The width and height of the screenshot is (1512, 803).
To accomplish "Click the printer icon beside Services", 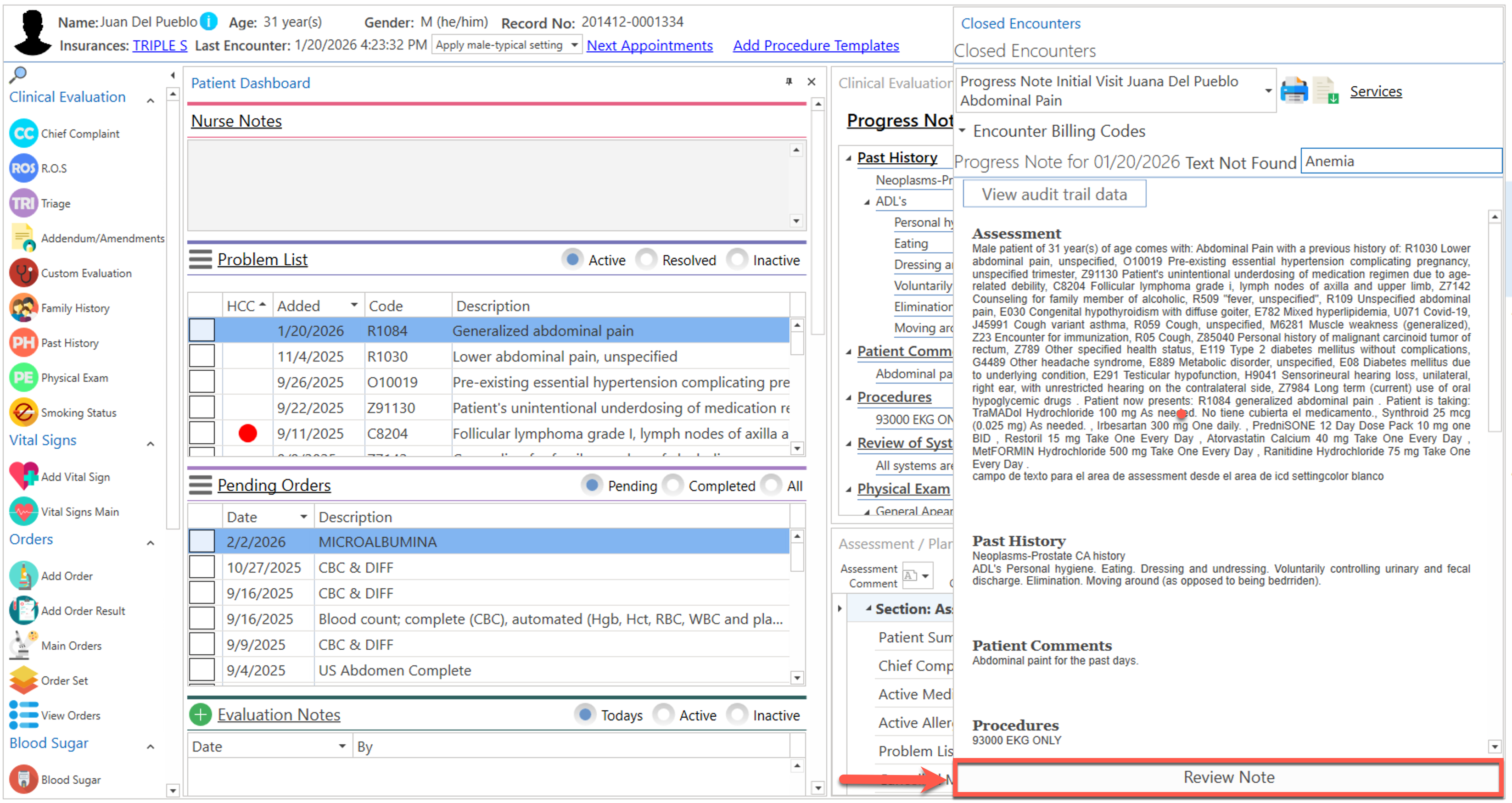I will [x=1294, y=91].
